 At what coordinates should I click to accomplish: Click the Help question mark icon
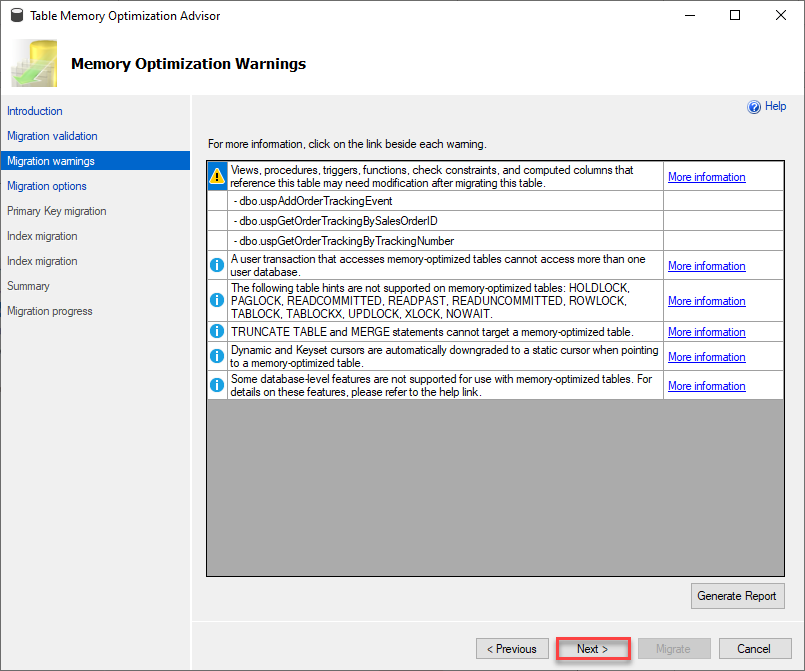click(x=754, y=107)
